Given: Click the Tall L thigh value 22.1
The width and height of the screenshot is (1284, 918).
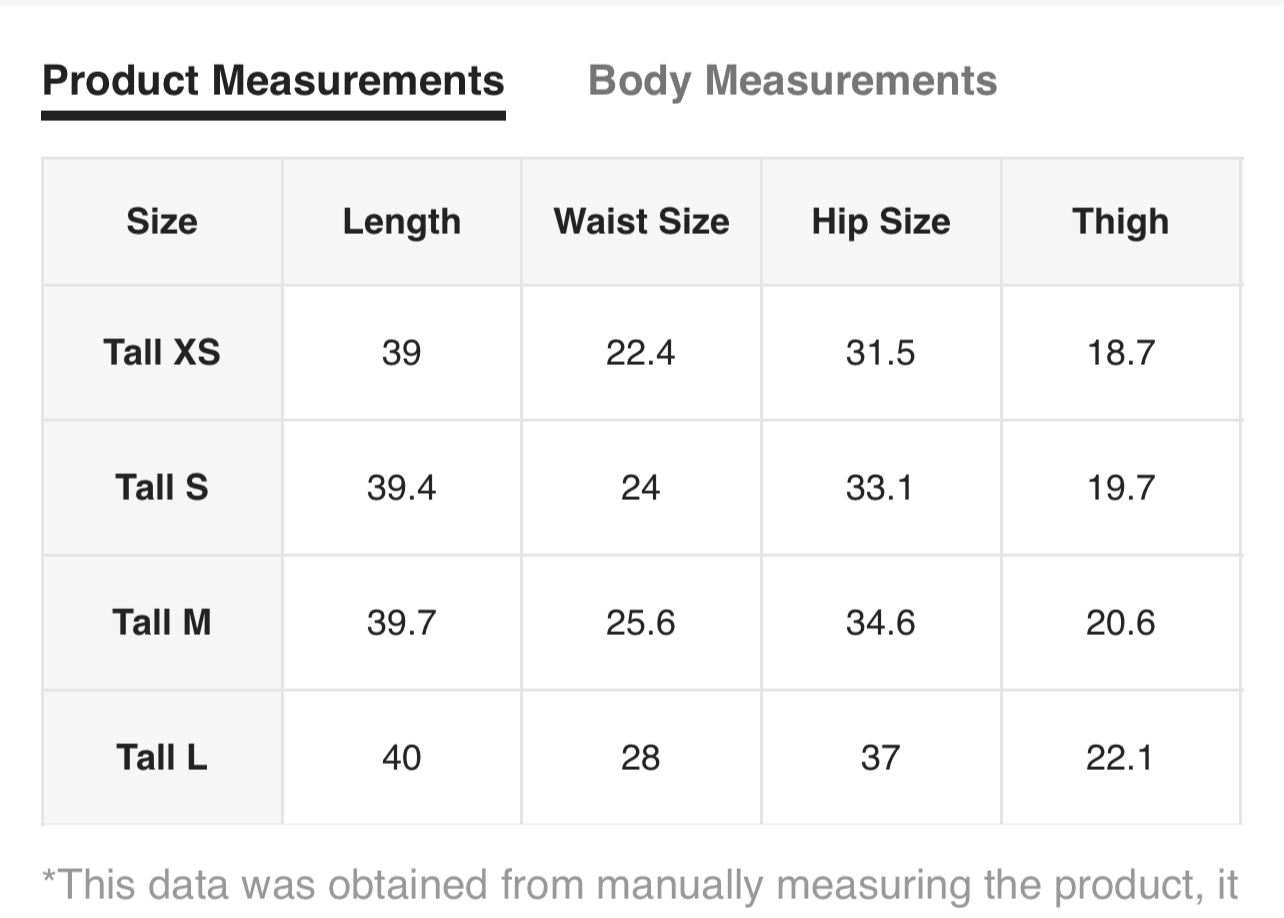Looking at the screenshot, I should 1120,757.
